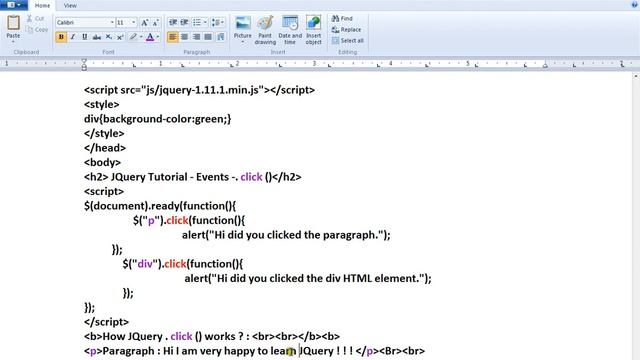Justify the text
The image size is (640, 360).
208,37
